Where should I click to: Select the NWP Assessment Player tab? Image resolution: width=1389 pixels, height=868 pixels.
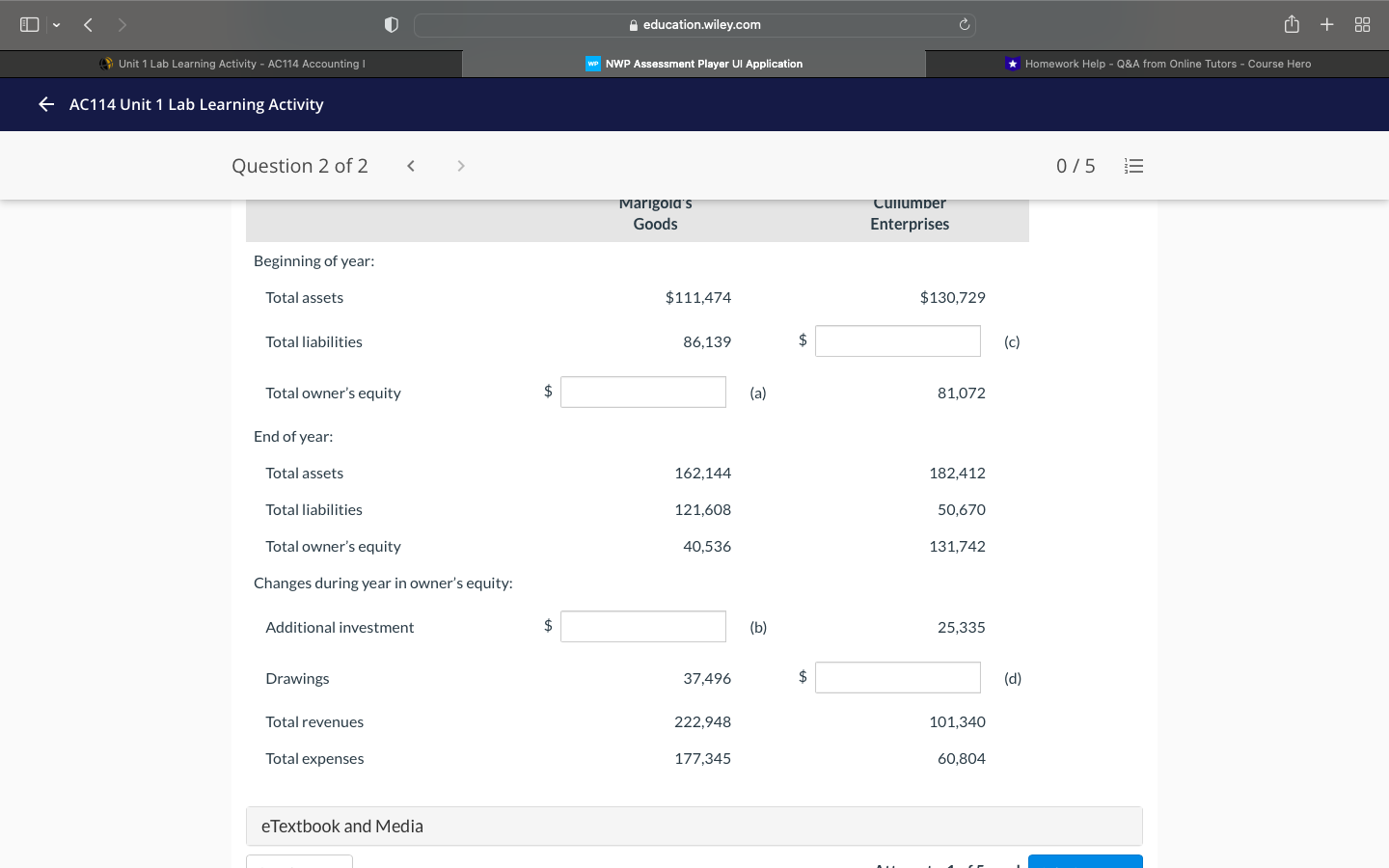click(x=694, y=64)
